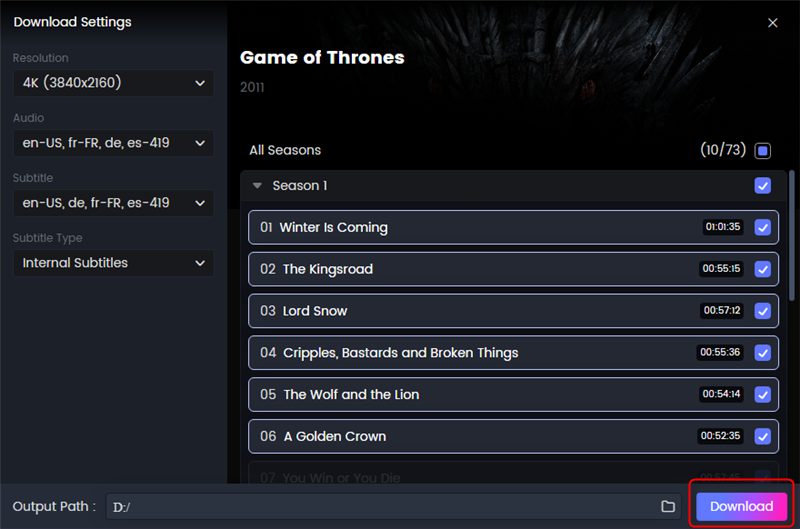Uncheck the Season 1 checkbox
800x529 pixels.
(763, 186)
